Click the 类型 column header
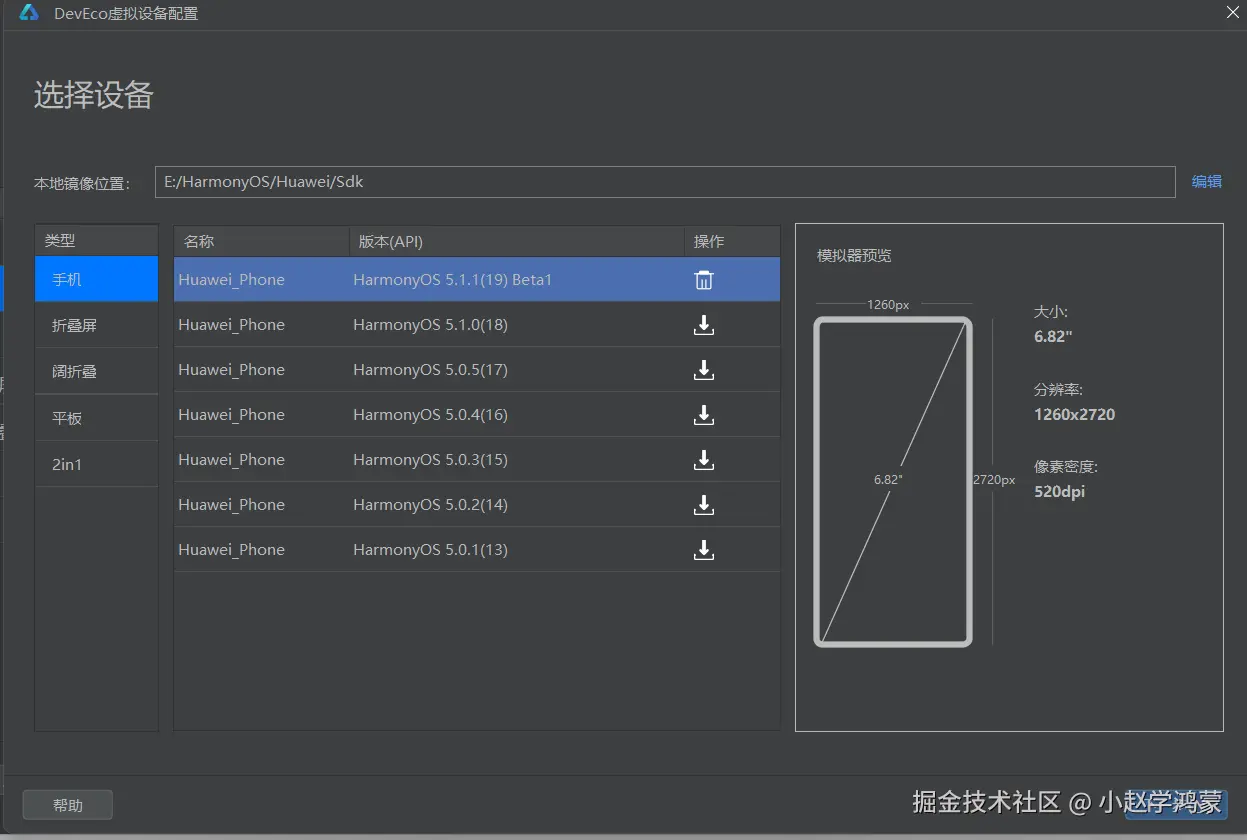 click(97, 240)
